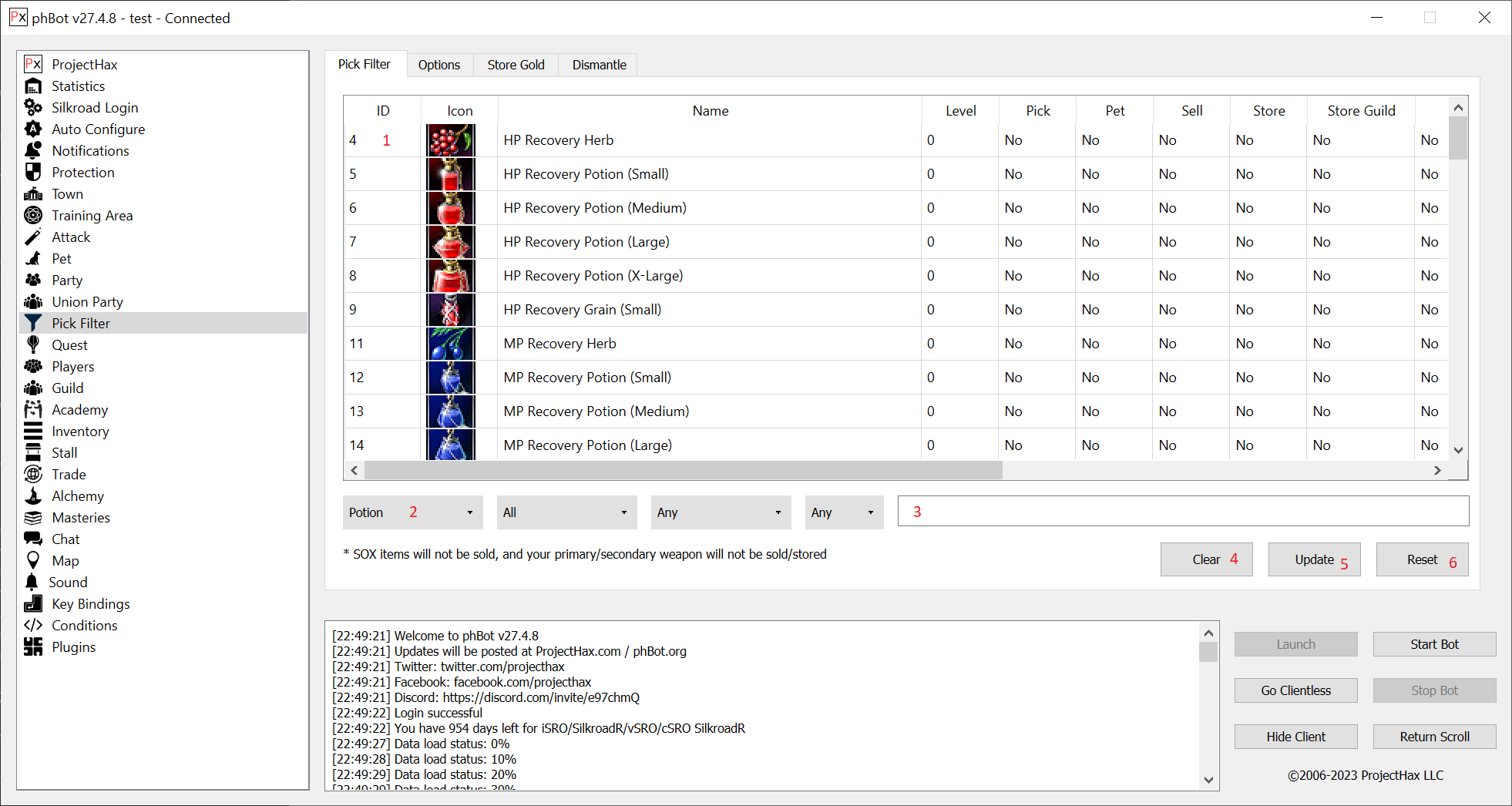Toggle Store value for MP Recovery Potion (Small)
Screen dimensions: 1512x806
pos(1245,378)
